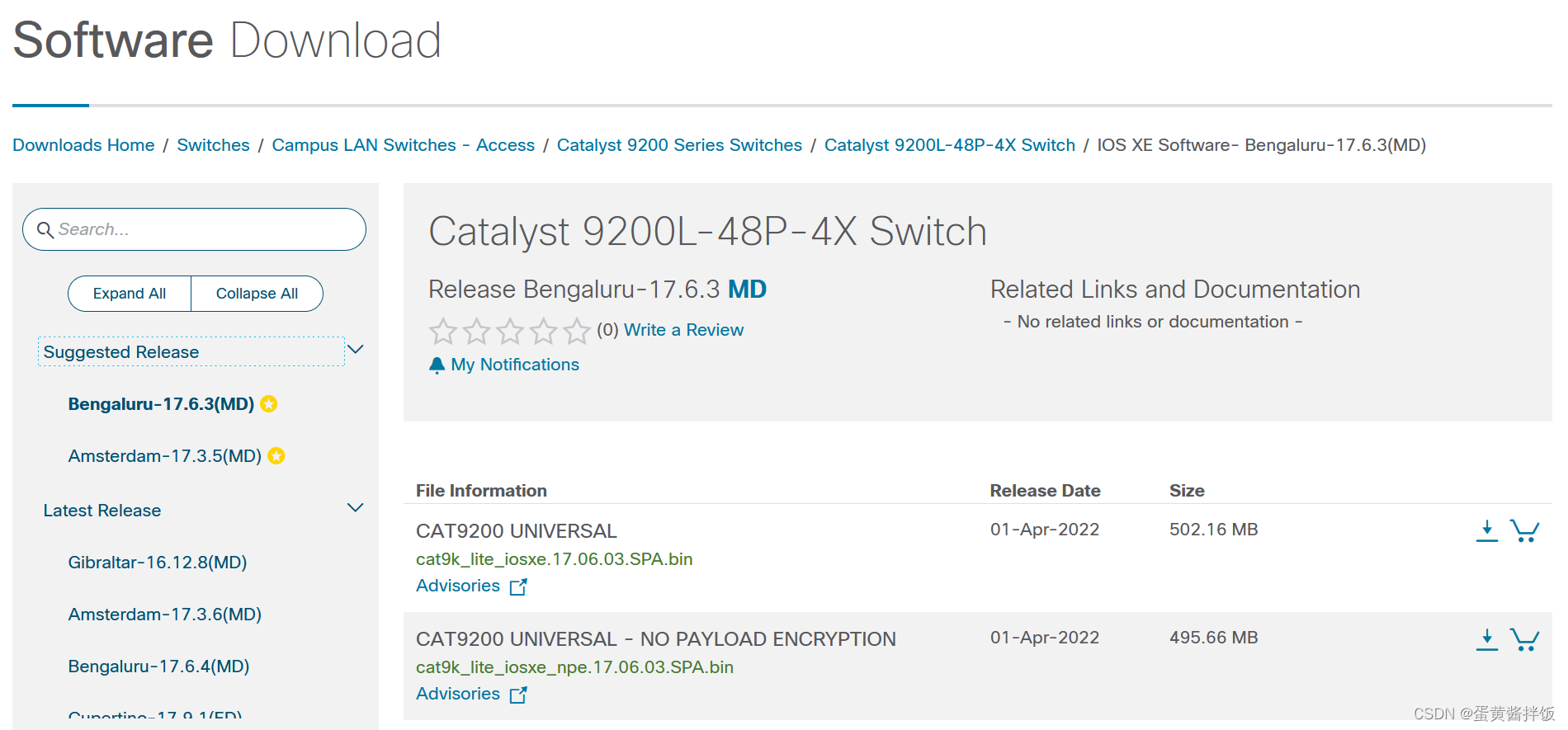Viewport: 1568px width, 730px height.
Task: Click size value 502.16 MB
Action: click(1213, 530)
